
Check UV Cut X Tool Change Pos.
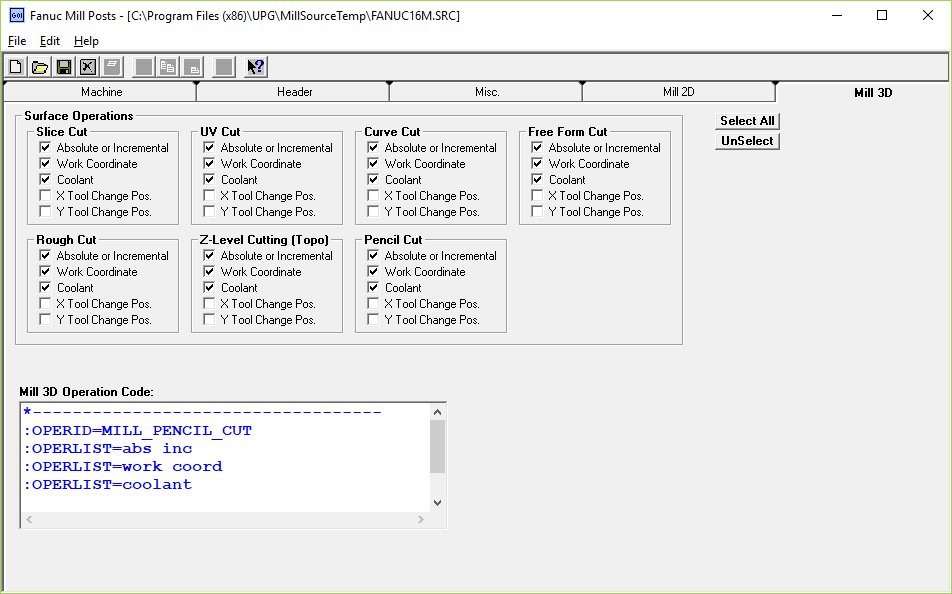tap(209, 196)
